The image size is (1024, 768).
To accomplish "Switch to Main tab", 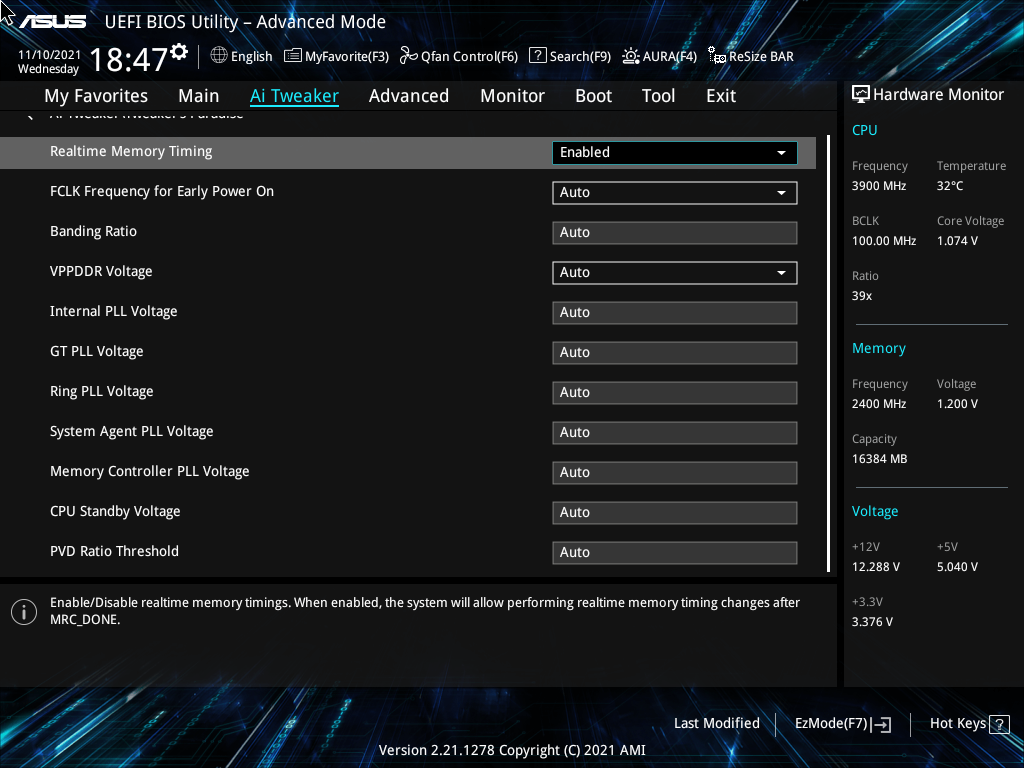I will pyautogui.click(x=199, y=96).
